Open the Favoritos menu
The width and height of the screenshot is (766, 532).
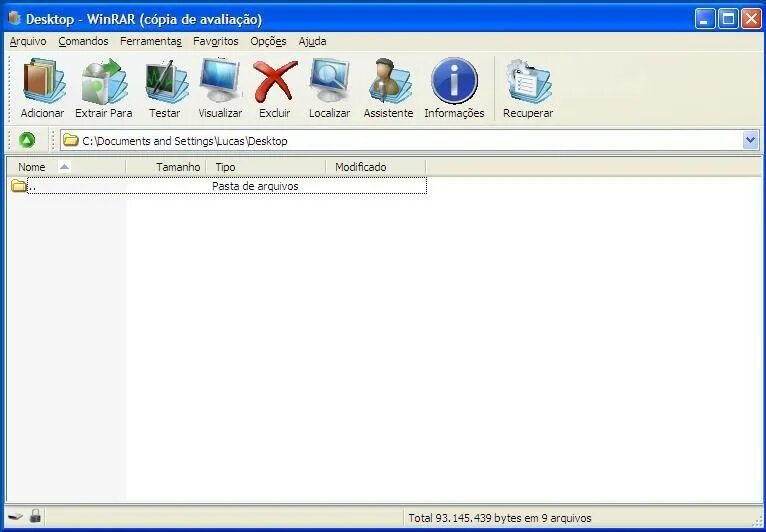click(x=216, y=42)
